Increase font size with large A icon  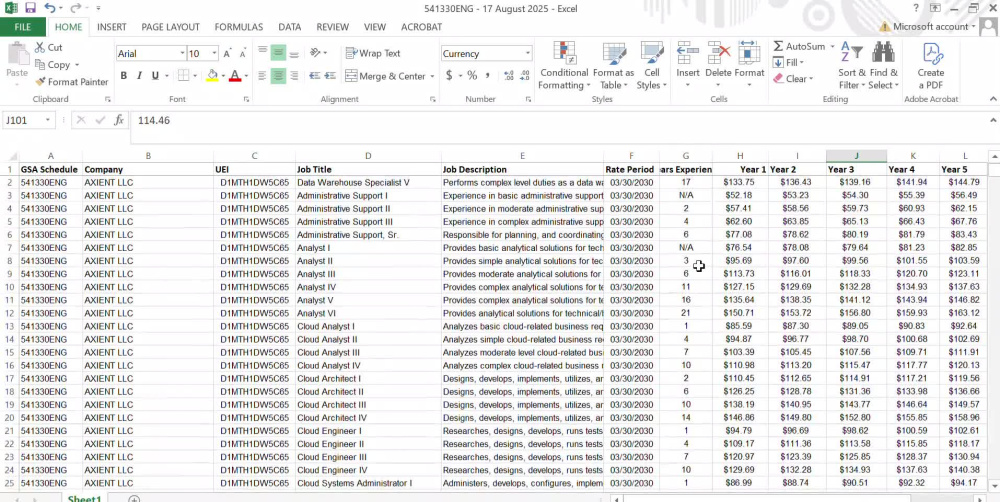(228, 54)
